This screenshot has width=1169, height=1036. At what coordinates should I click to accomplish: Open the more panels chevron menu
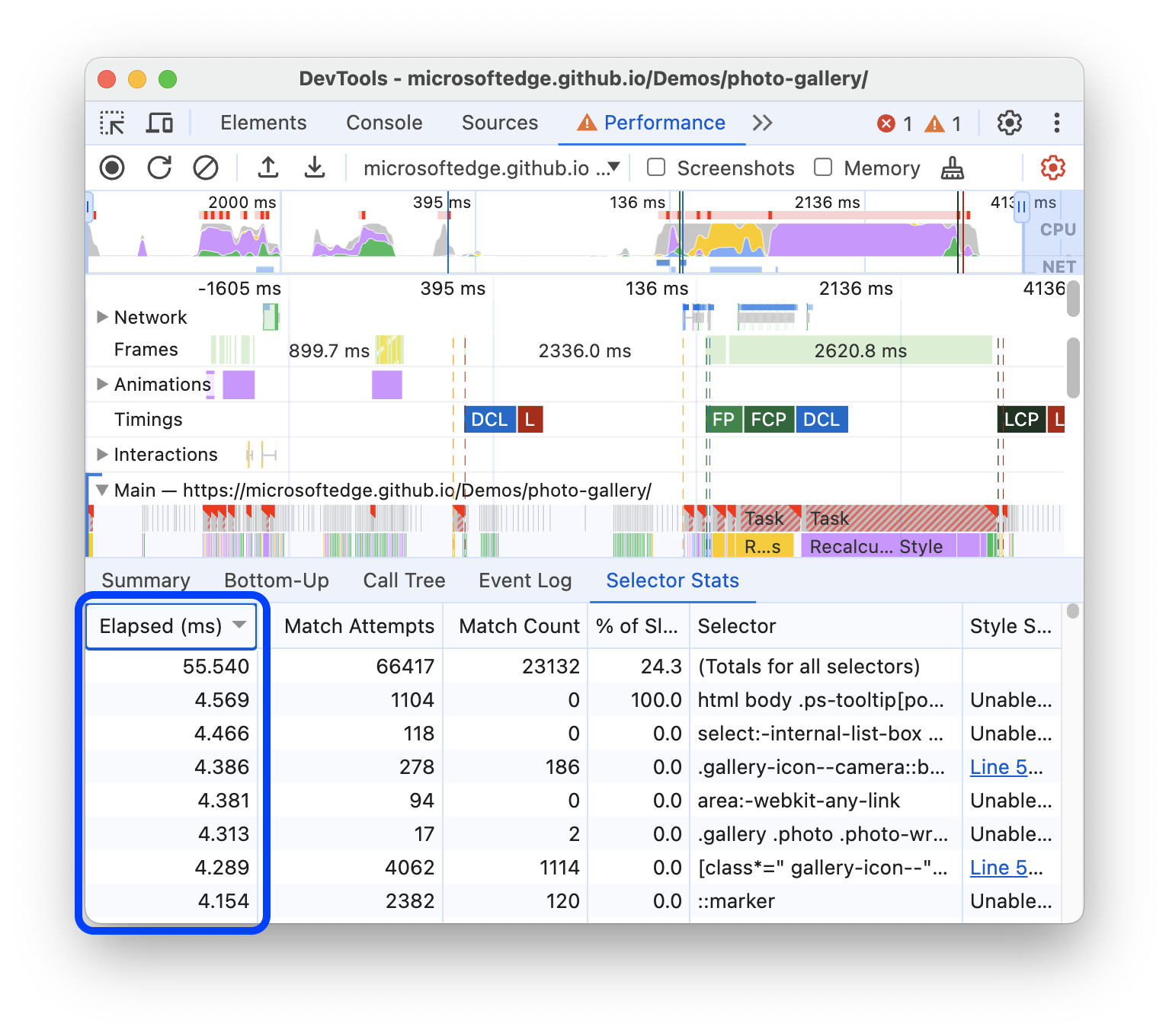pos(762,122)
